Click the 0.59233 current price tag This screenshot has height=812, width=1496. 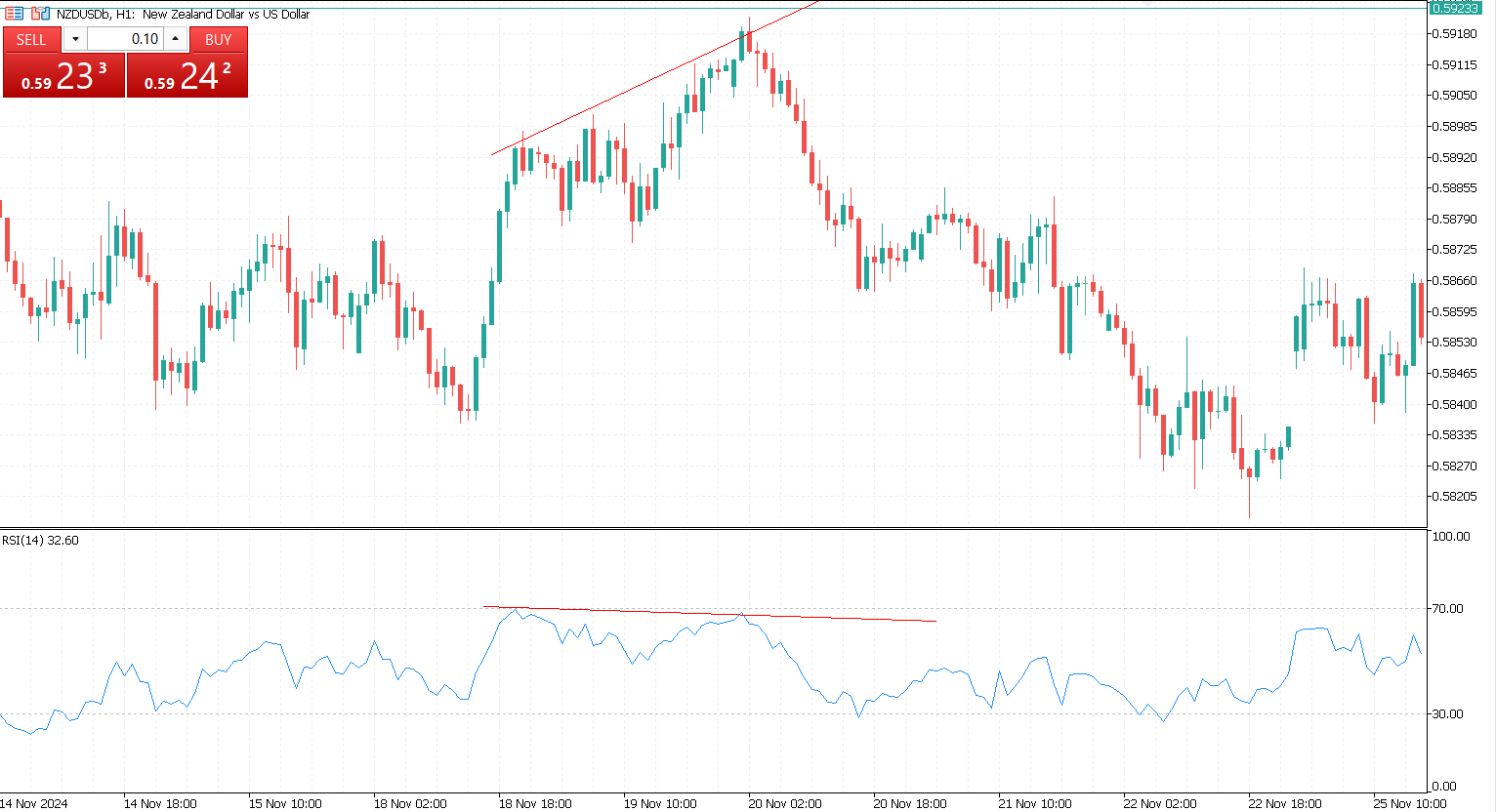click(1454, 8)
